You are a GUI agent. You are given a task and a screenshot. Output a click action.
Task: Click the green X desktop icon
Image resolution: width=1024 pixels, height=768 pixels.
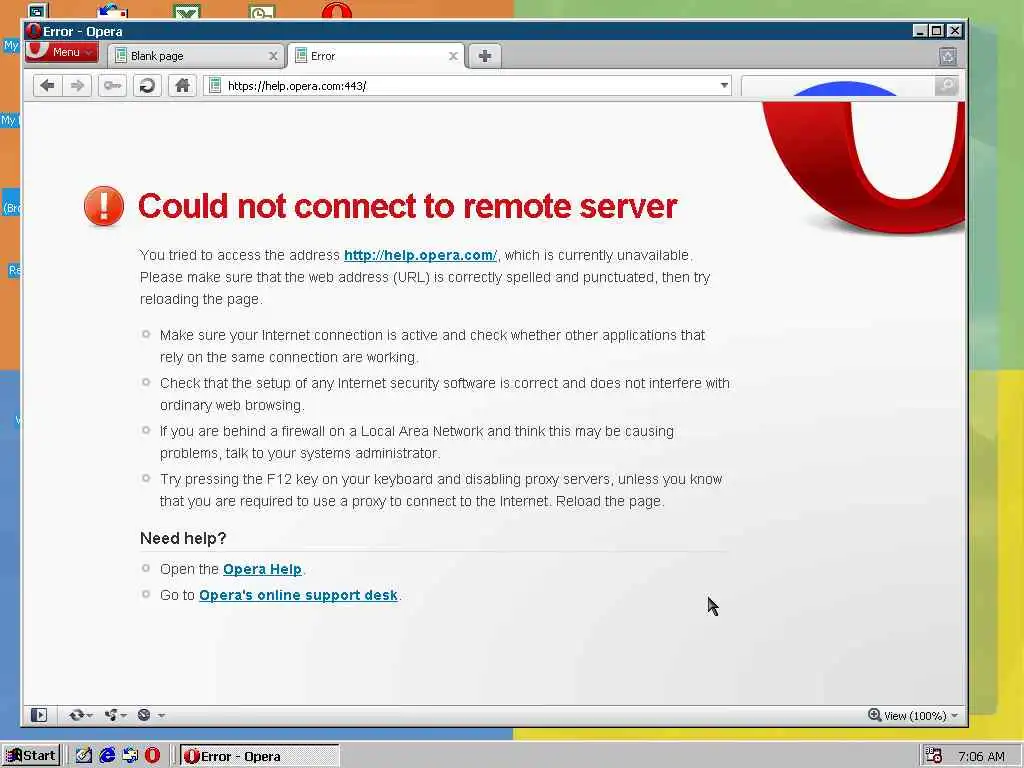(x=187, y=12)
